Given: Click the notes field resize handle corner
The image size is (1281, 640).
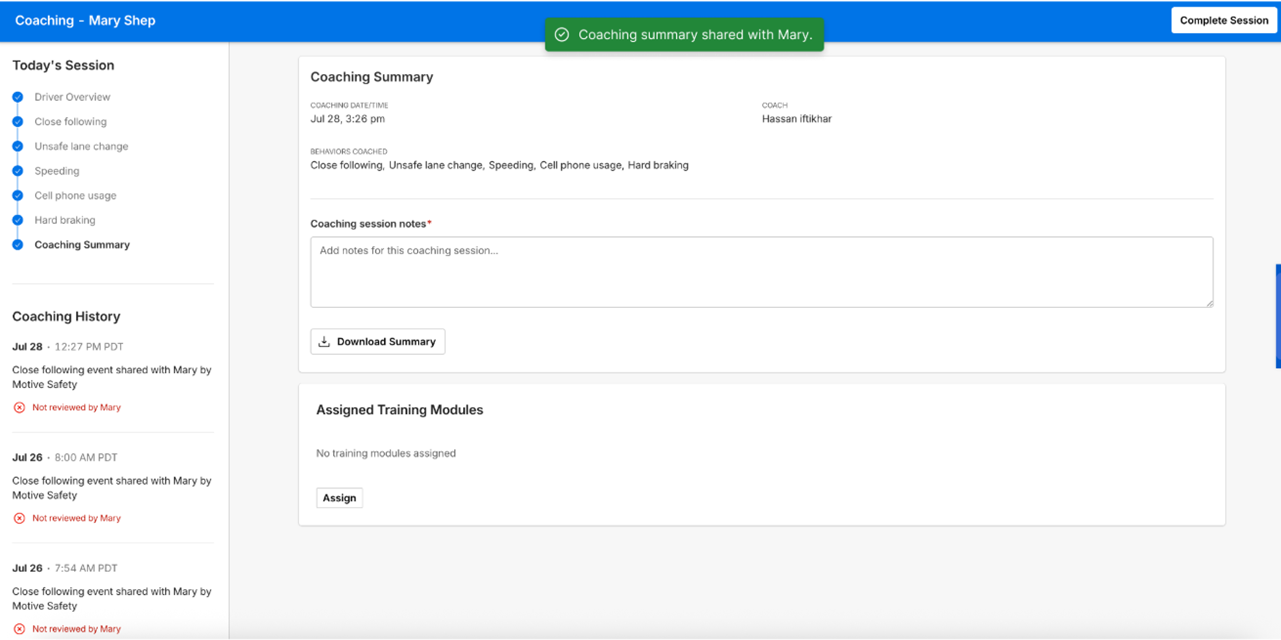Looking at the screenshot, I should tap(1208, 302).
